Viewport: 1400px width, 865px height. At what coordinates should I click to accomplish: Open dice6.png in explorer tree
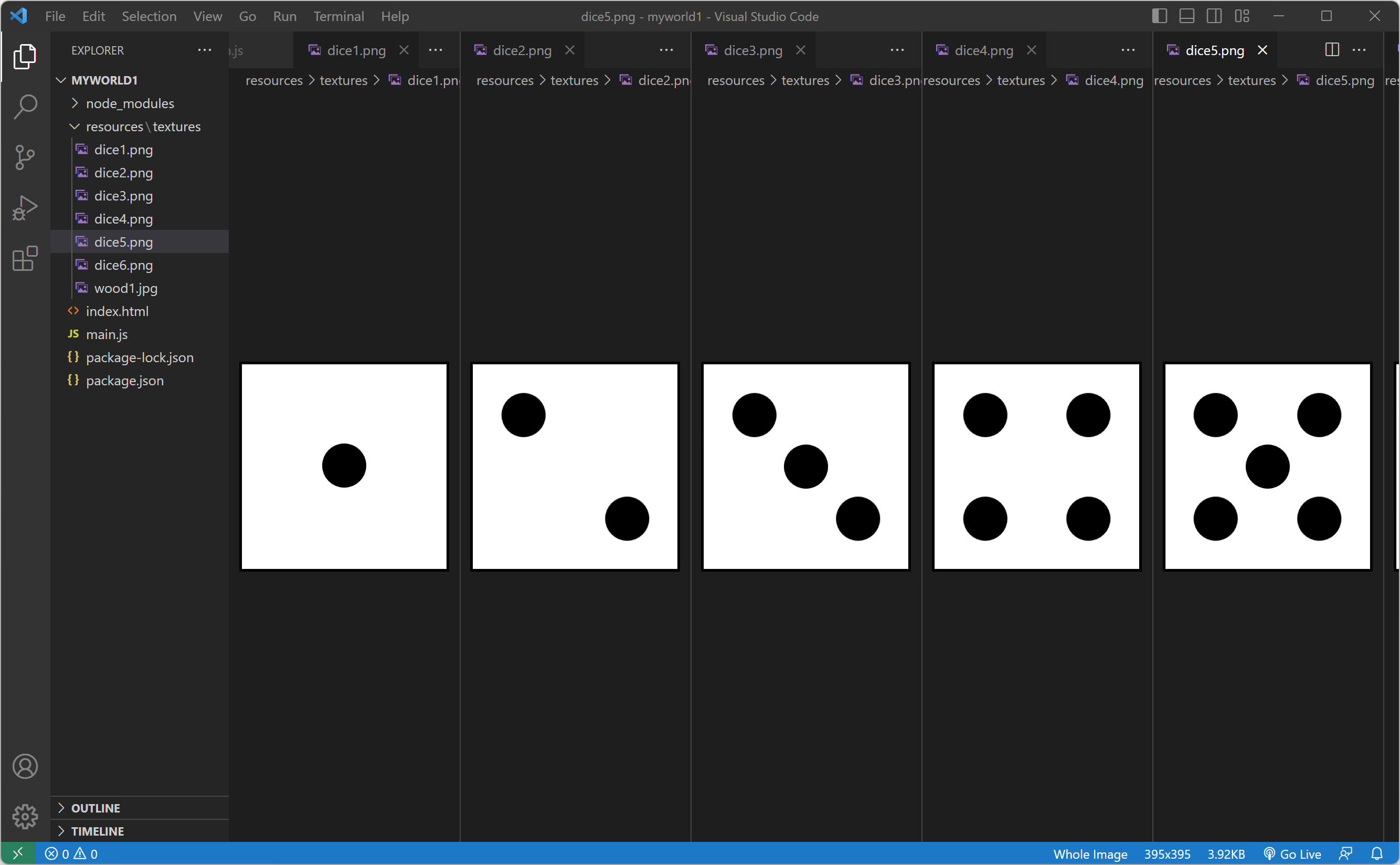(123, 265)
